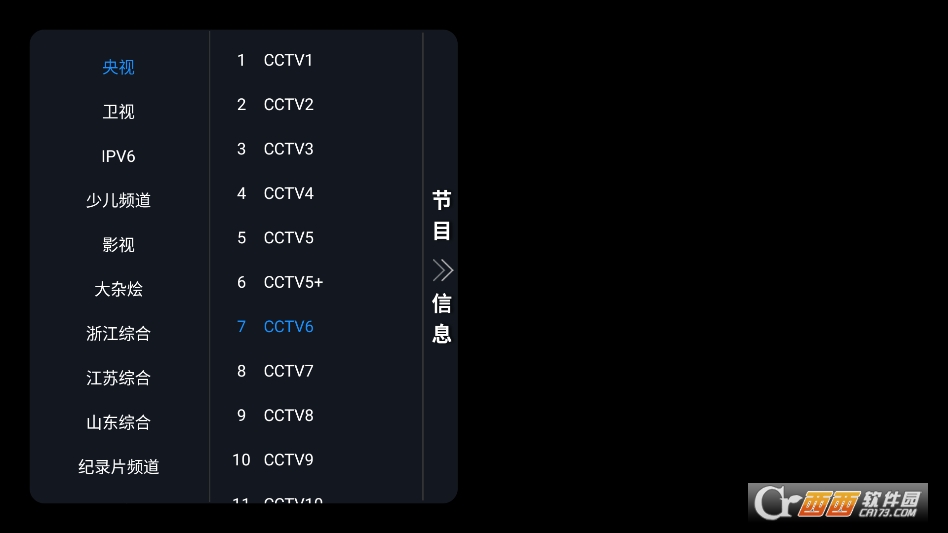
Task: Switch to 浙江综合 category
Action: (118, 333)
